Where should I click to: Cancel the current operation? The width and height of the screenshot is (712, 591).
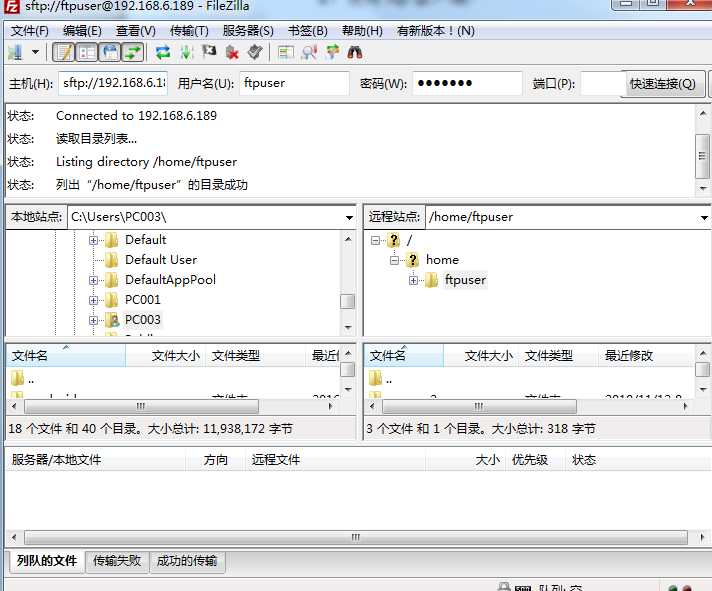(209, 51)
